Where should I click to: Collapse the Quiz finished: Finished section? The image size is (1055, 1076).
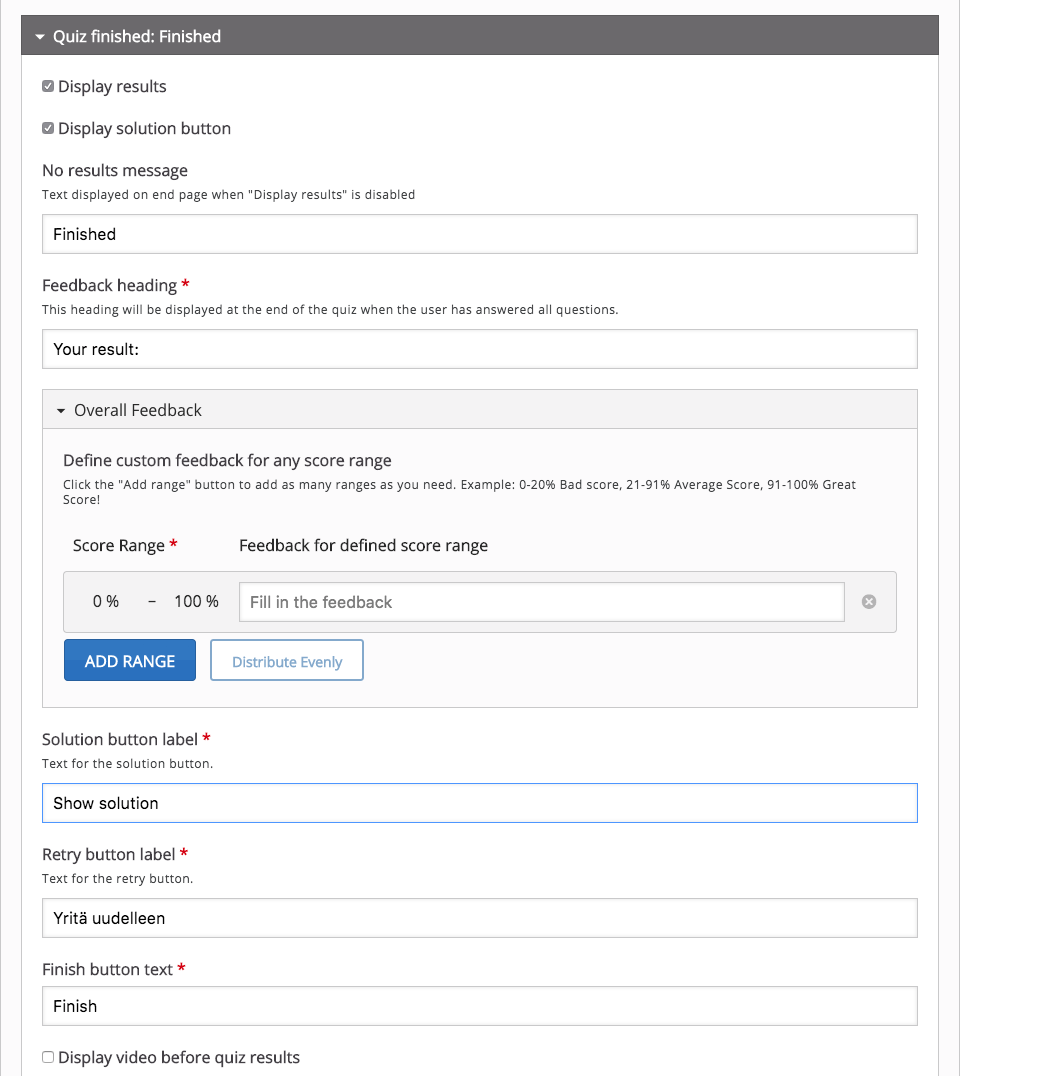click(x=480, y=36)
